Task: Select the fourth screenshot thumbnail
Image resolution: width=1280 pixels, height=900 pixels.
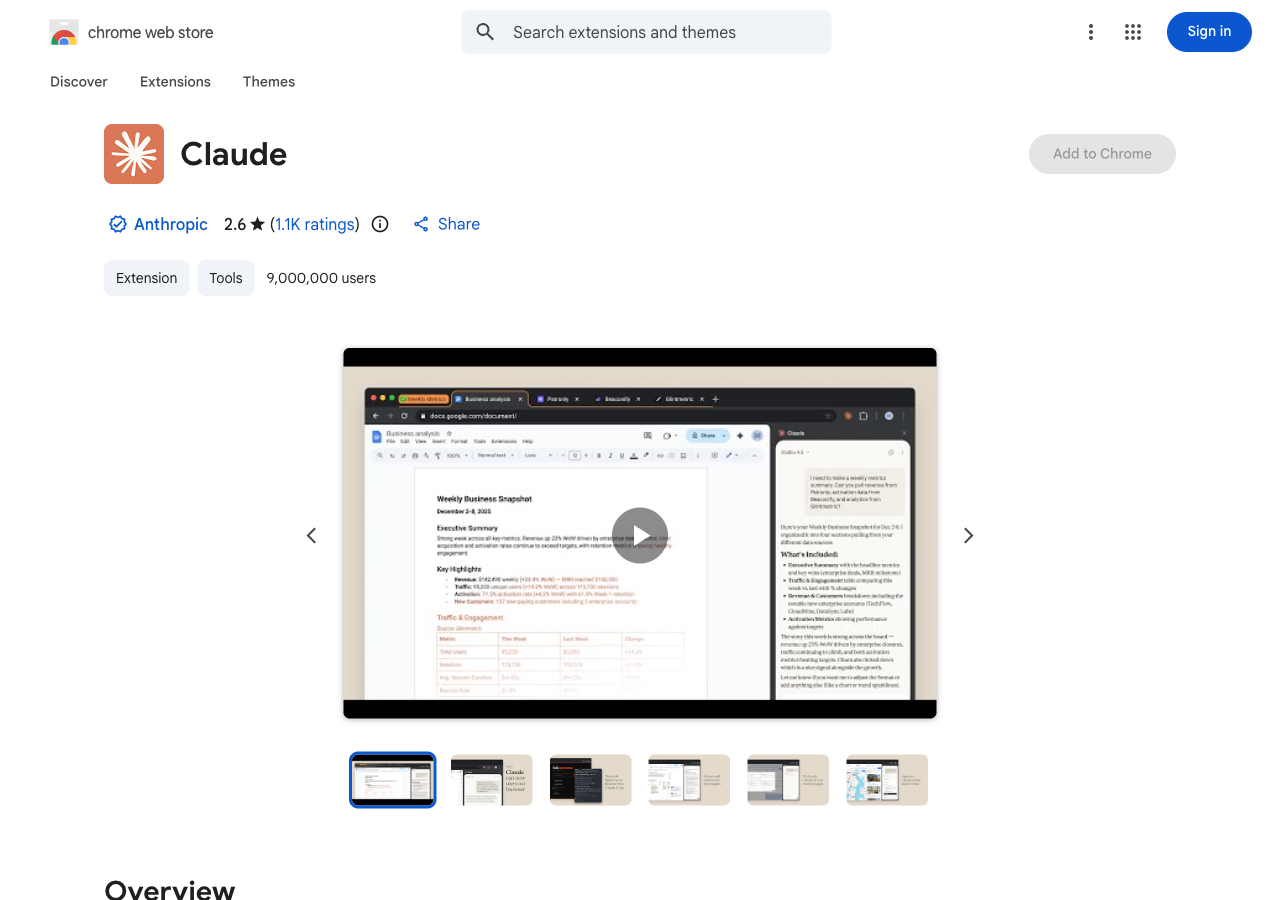Action: (x=689, y=780)
